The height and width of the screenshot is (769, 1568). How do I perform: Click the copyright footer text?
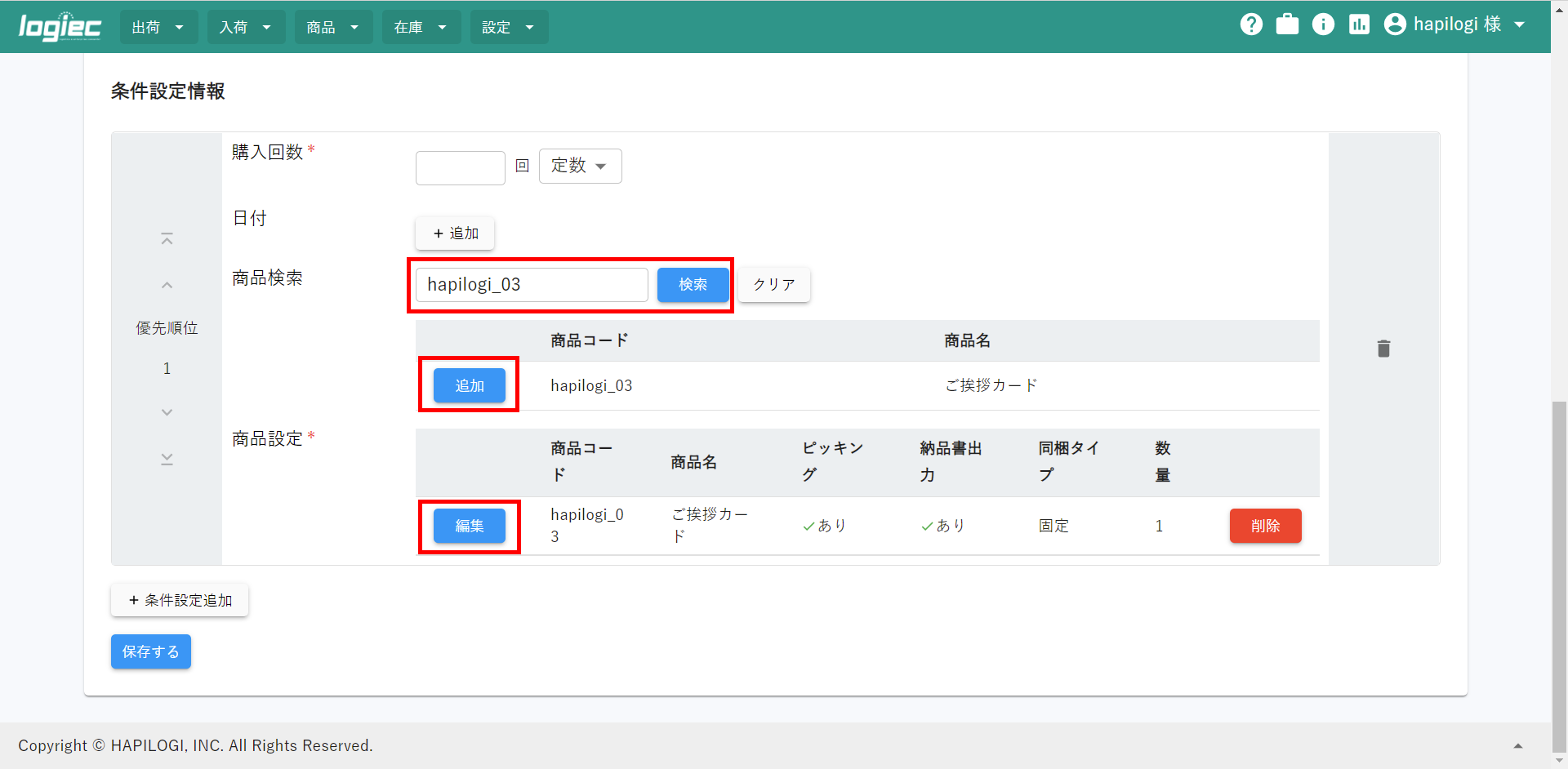pos(195,745)
